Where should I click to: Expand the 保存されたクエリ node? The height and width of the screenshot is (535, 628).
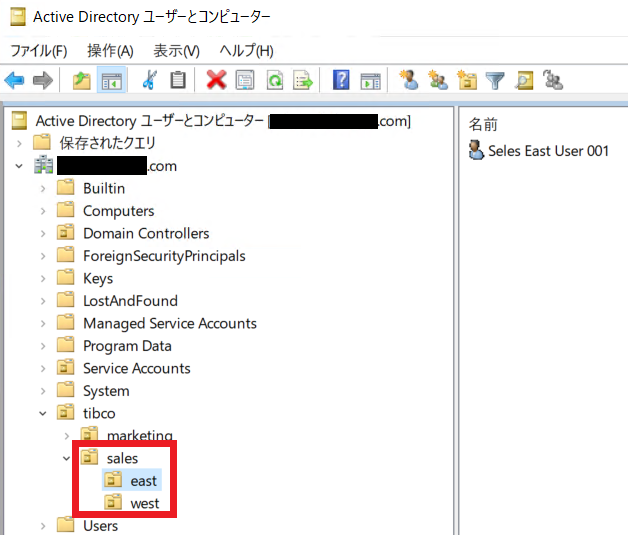[19, 143]
